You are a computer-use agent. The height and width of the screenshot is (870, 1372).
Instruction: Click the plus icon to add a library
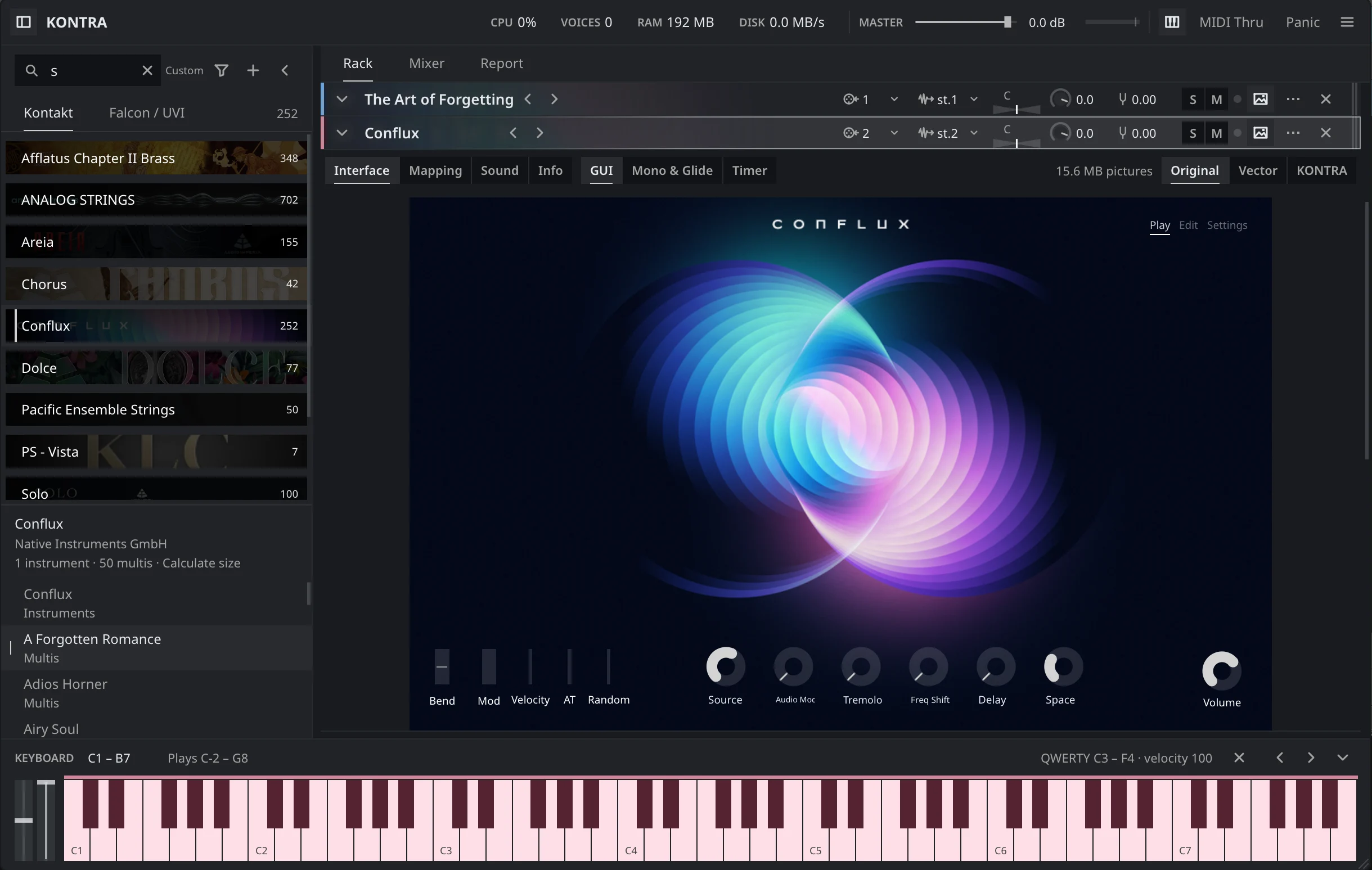[253, 70]
